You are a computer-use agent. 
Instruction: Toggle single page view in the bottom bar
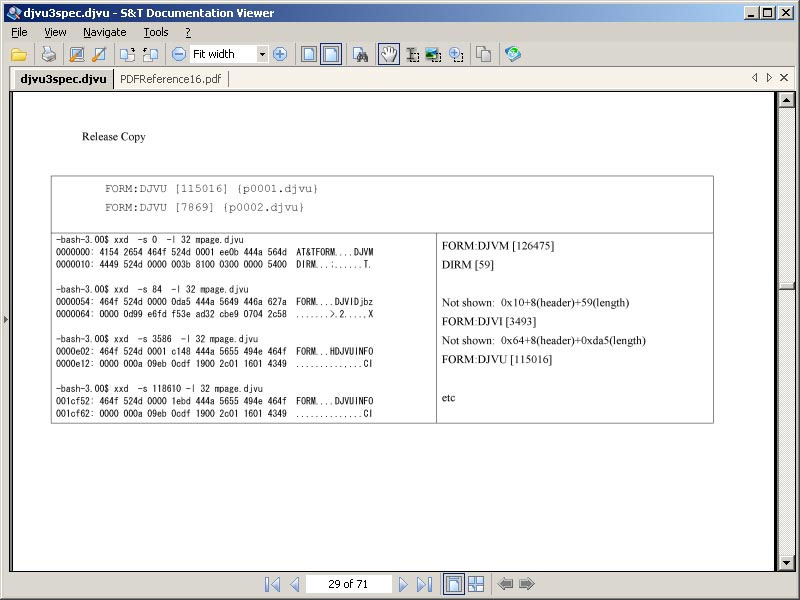[x=454, y=584]
